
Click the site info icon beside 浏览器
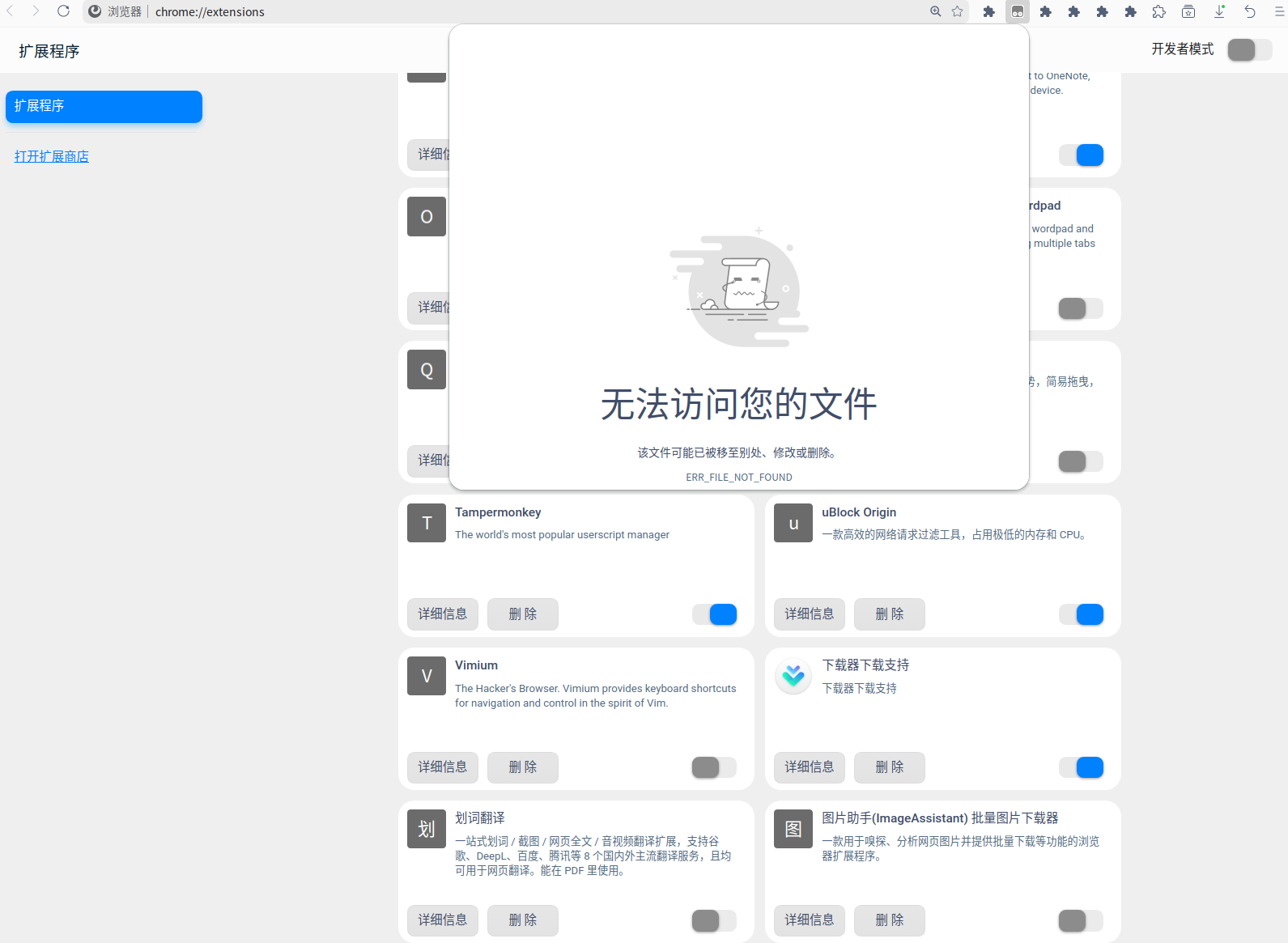point(95,11)
